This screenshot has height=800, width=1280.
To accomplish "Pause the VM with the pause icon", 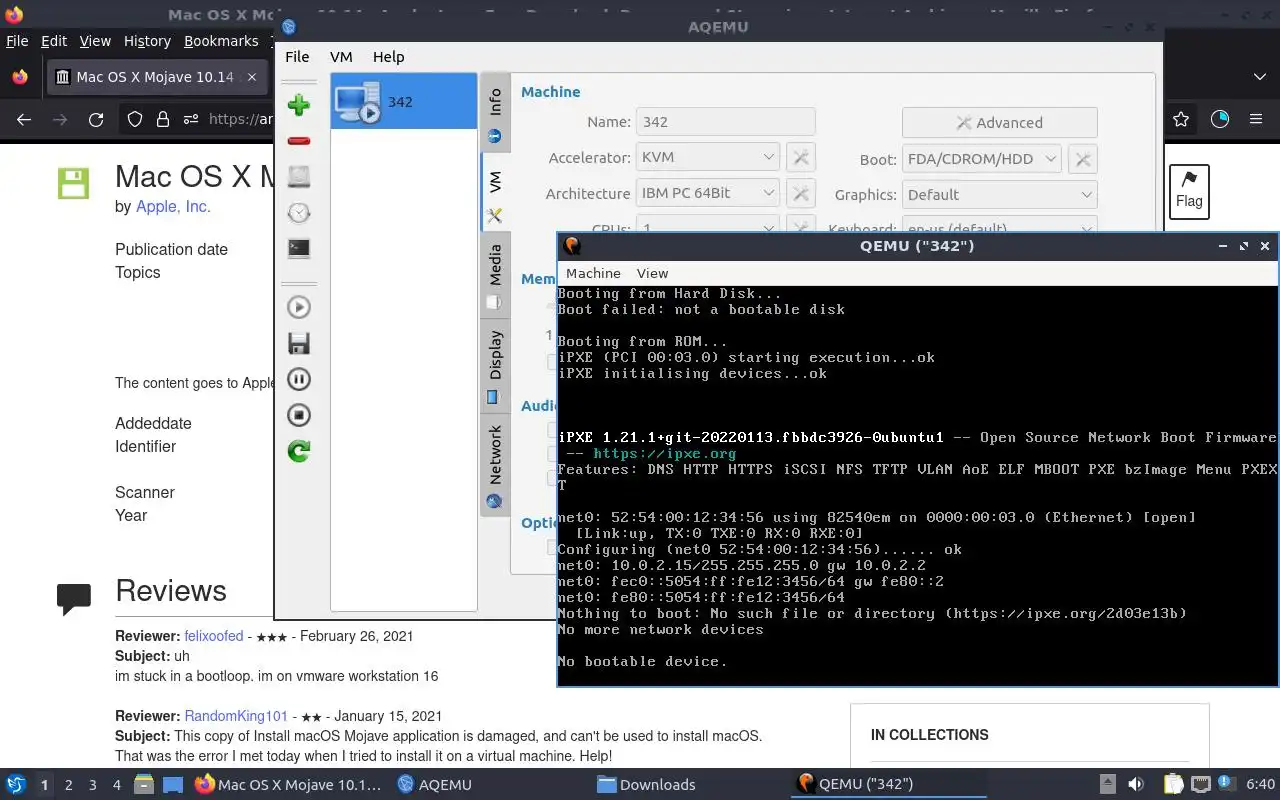I will pos(298,379).
